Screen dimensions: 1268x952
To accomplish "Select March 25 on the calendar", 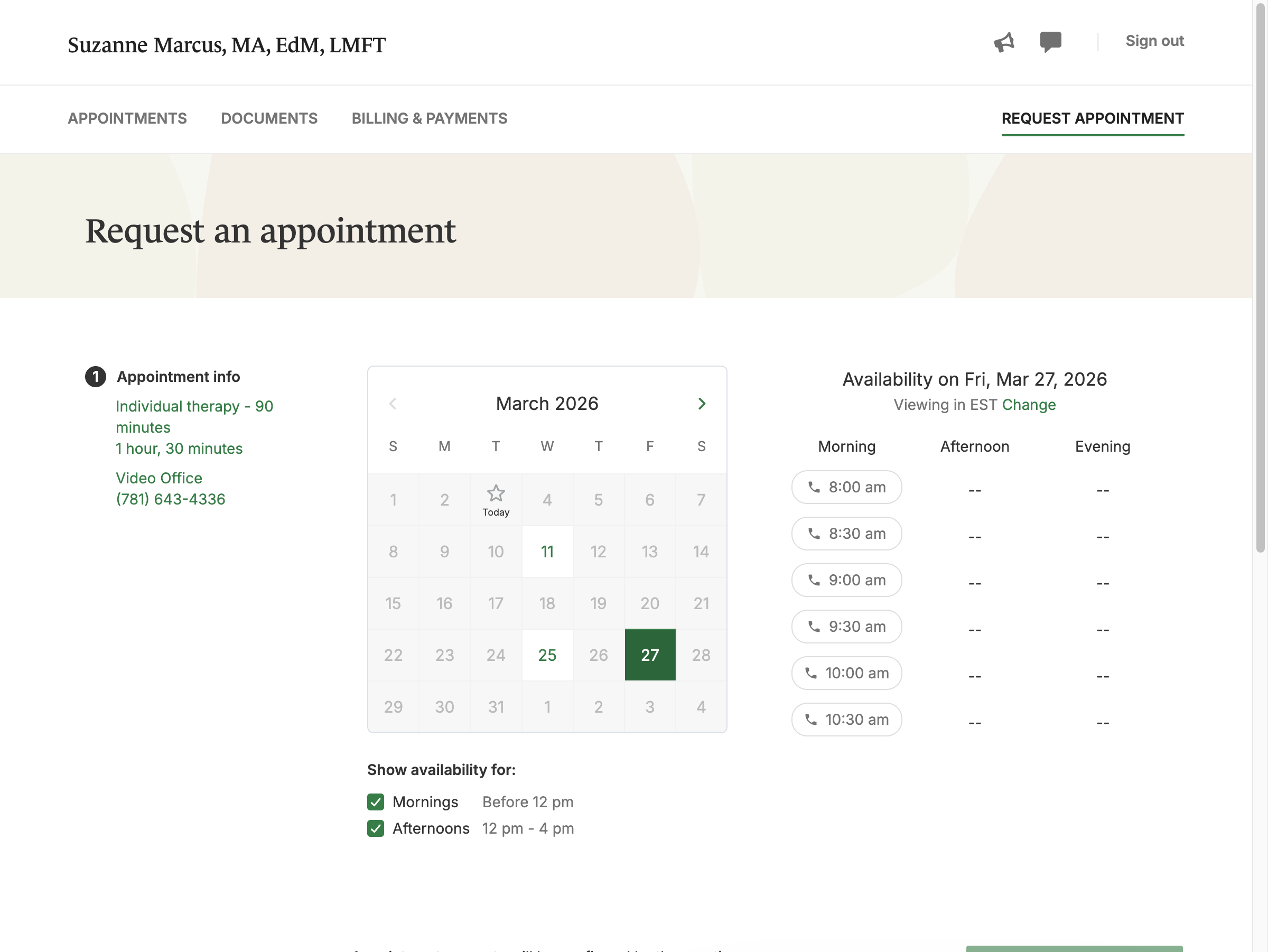I will 547,655.
